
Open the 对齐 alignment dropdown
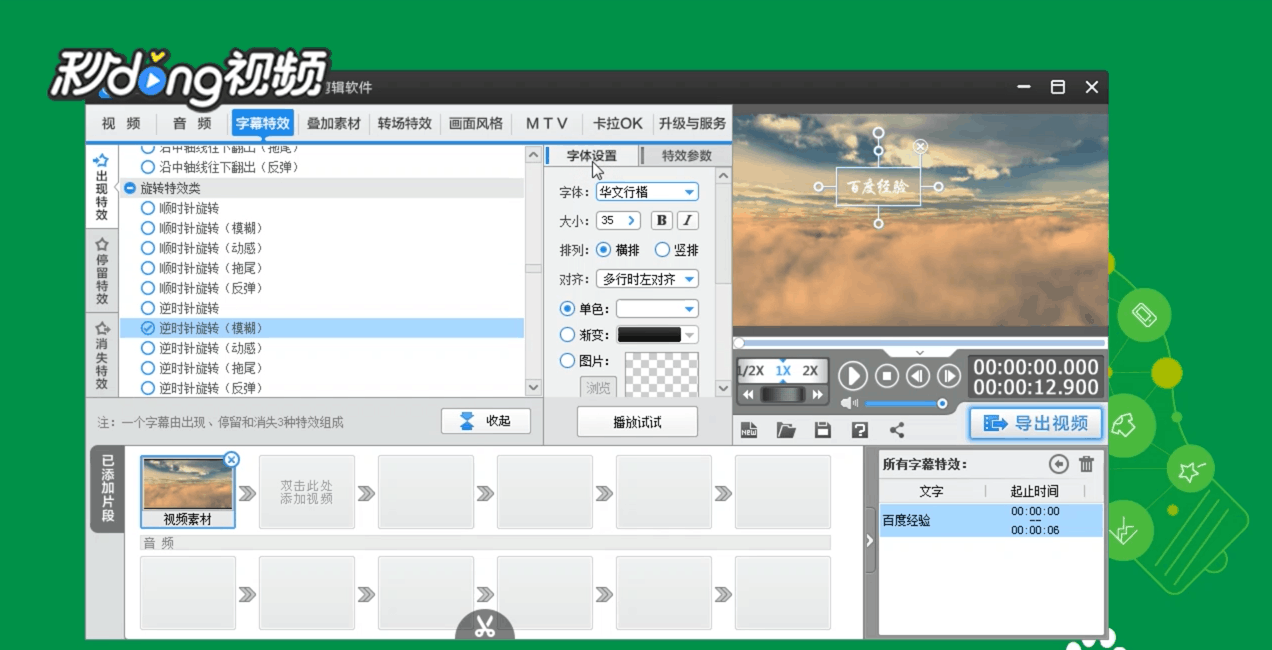point(647,279)
